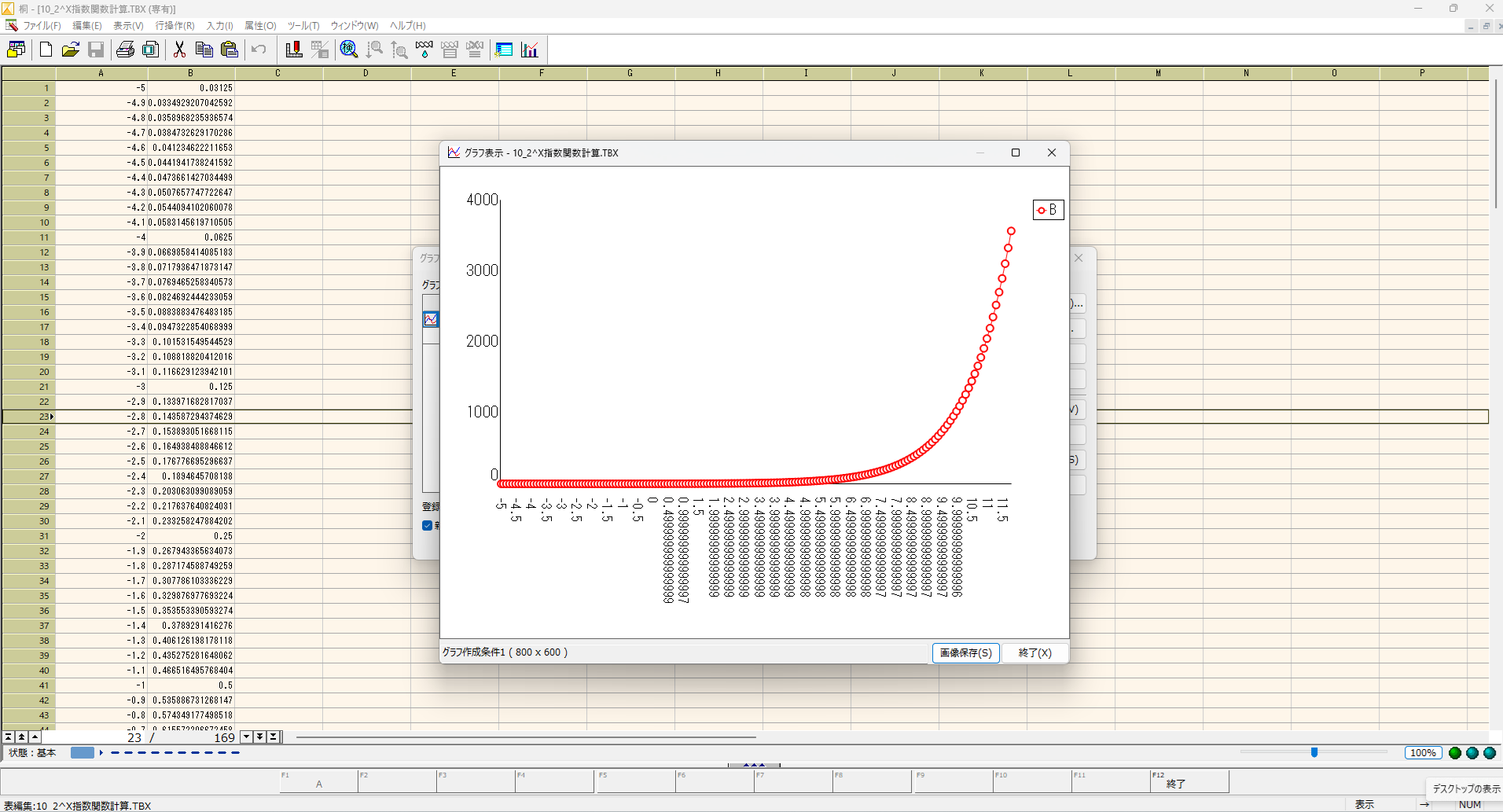
Task: Click the 終了(X) button in graph window
Action: click(1034, 652)
